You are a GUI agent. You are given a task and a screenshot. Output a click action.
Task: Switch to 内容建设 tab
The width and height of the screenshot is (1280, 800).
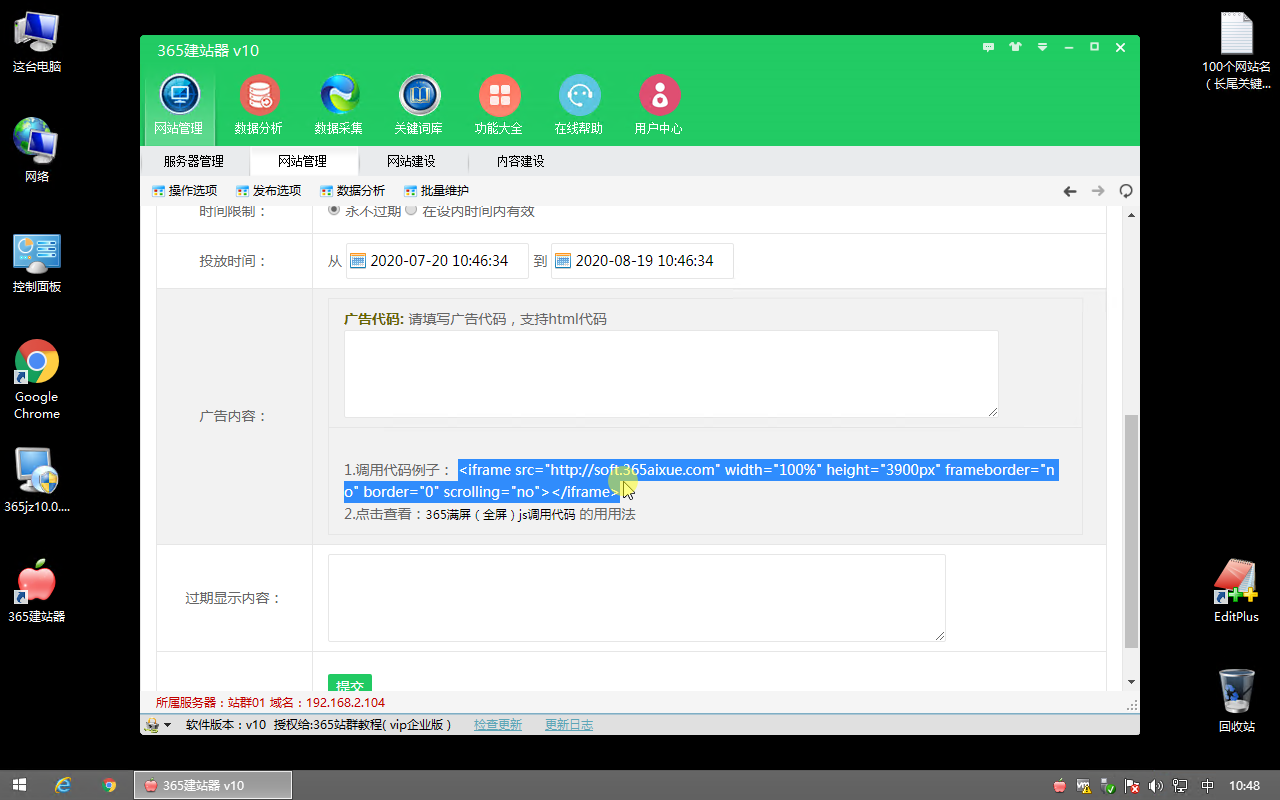coord(520,161)
